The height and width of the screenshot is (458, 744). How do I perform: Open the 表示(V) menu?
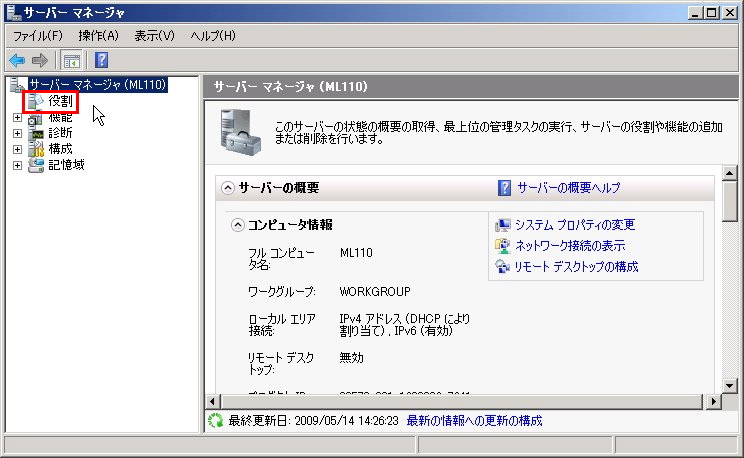tap(154, 35)
